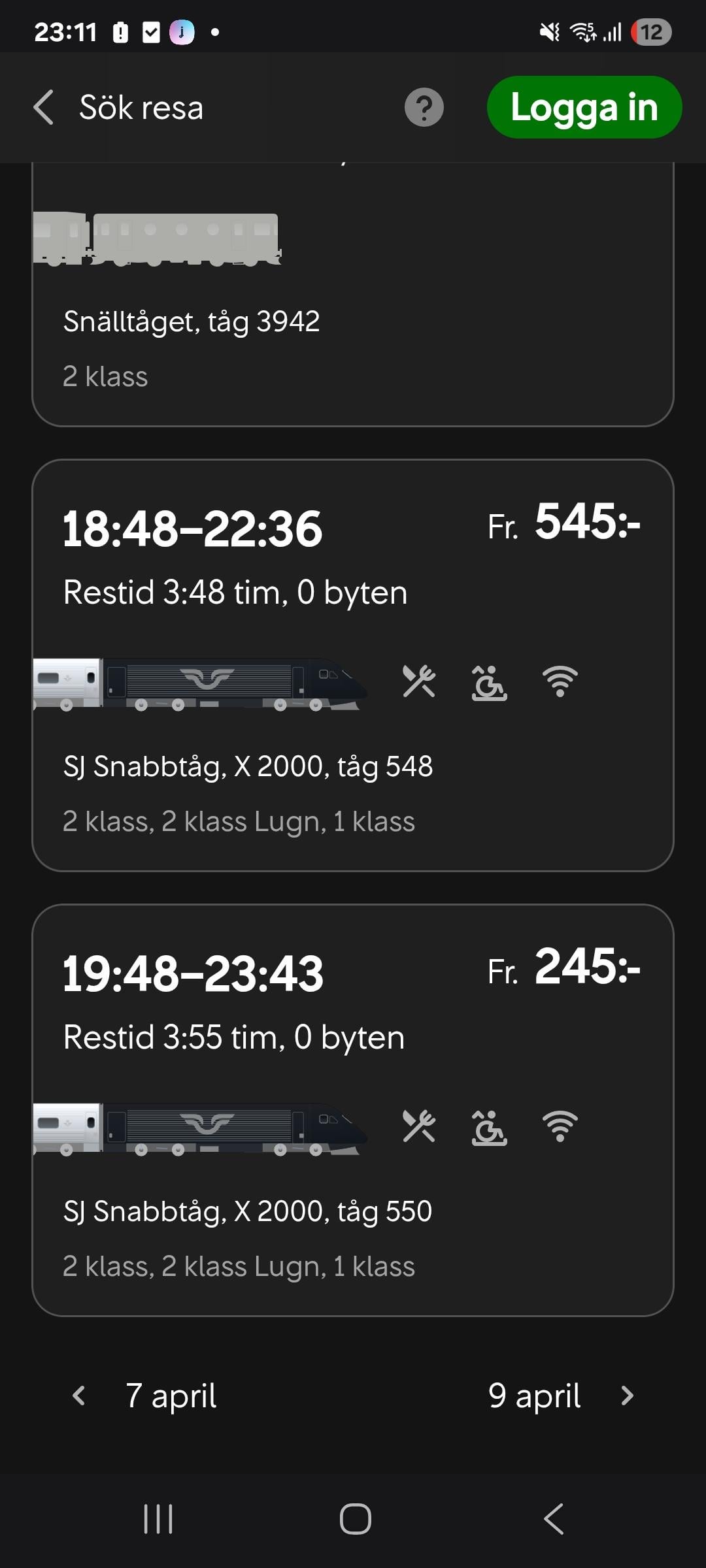Select the 19:48–23:43 departure card
This screenshot has width=706, height=1568.
[x=353, y=1032]
